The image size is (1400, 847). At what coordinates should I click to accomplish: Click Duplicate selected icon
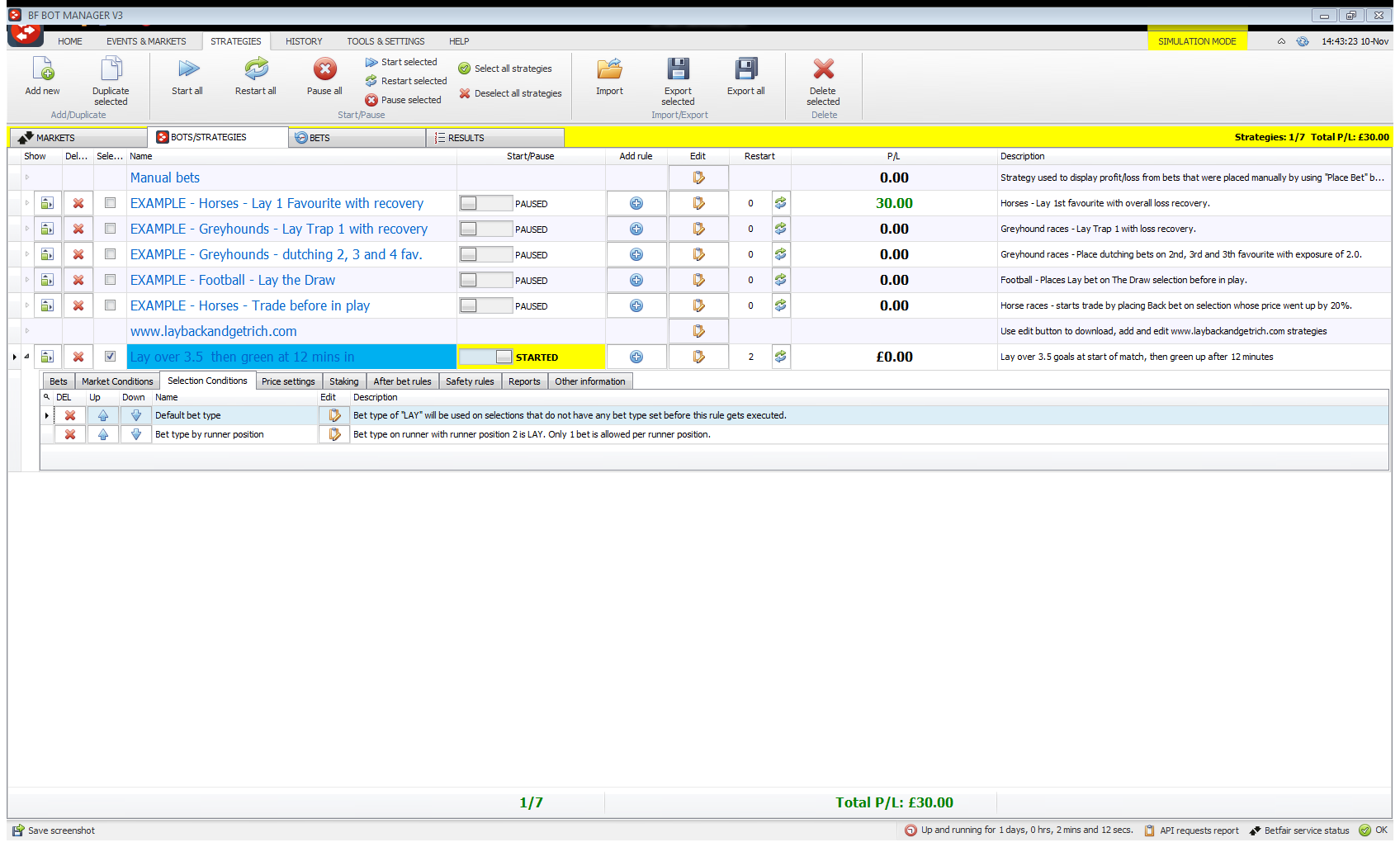[111, 69]
